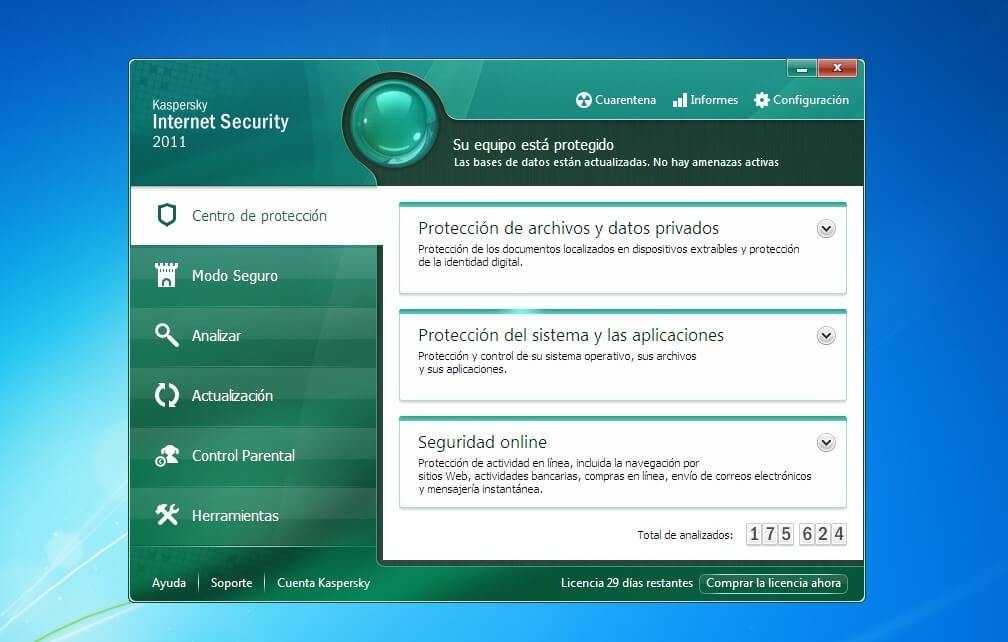Open the Analizar section
Screen dimensions: 1008x642
point(253,335)
